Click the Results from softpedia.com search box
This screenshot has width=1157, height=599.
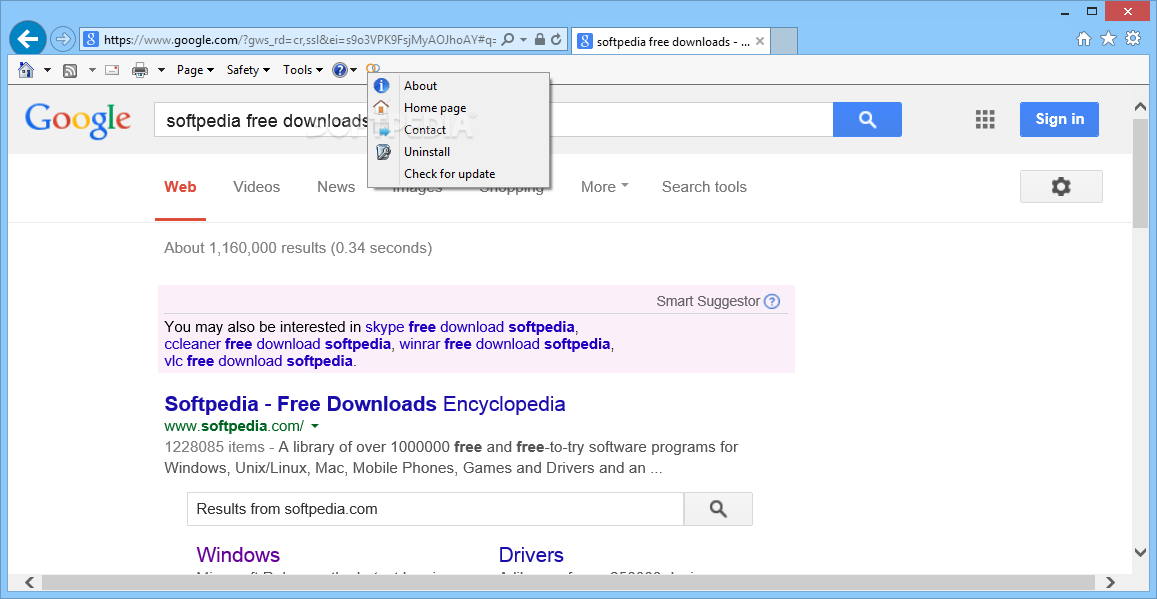point(435,509)
